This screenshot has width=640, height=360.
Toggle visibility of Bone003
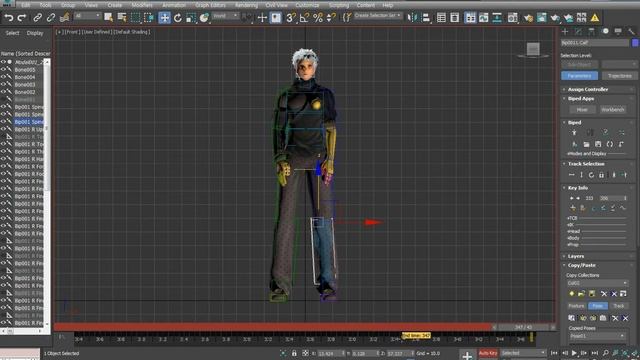pyautogui.click(x=3, y=84)
